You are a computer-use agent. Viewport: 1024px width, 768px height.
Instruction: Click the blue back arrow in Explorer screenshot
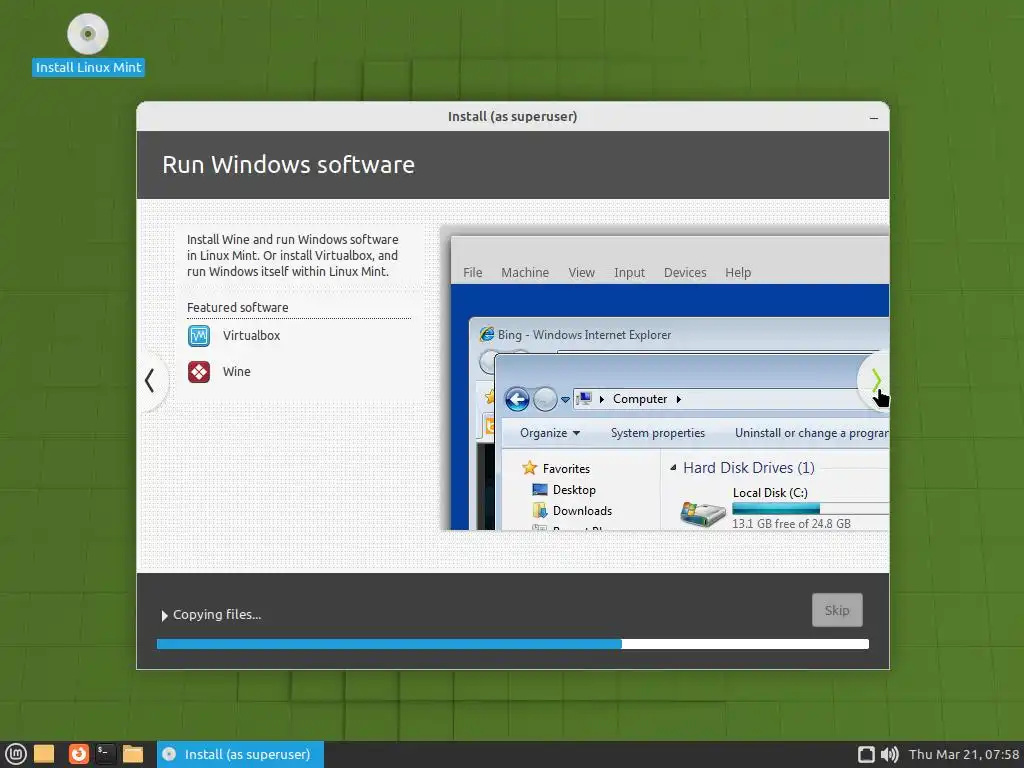[517, 399]
